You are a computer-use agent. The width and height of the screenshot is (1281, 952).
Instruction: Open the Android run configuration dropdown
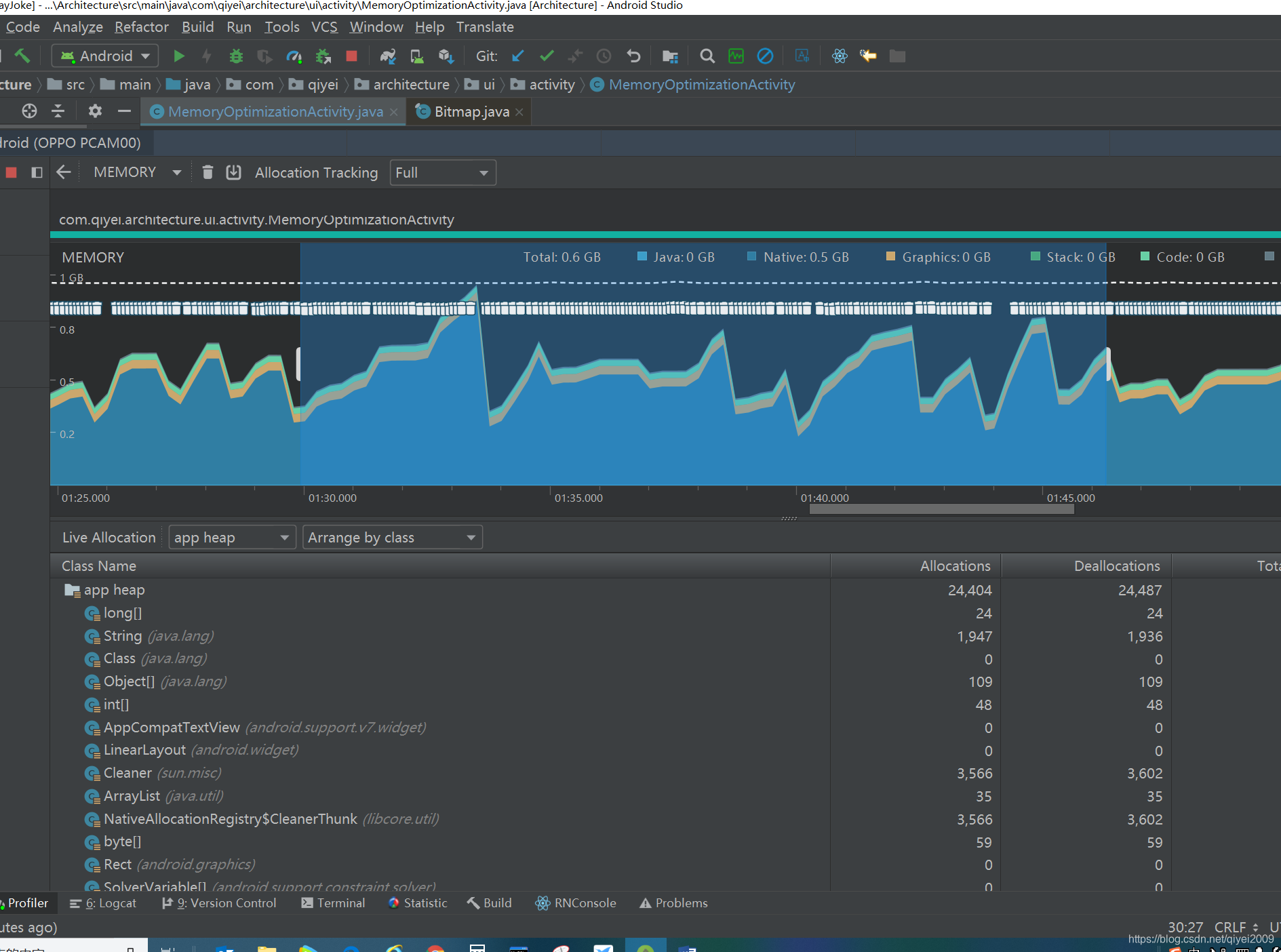pos(105,56)
